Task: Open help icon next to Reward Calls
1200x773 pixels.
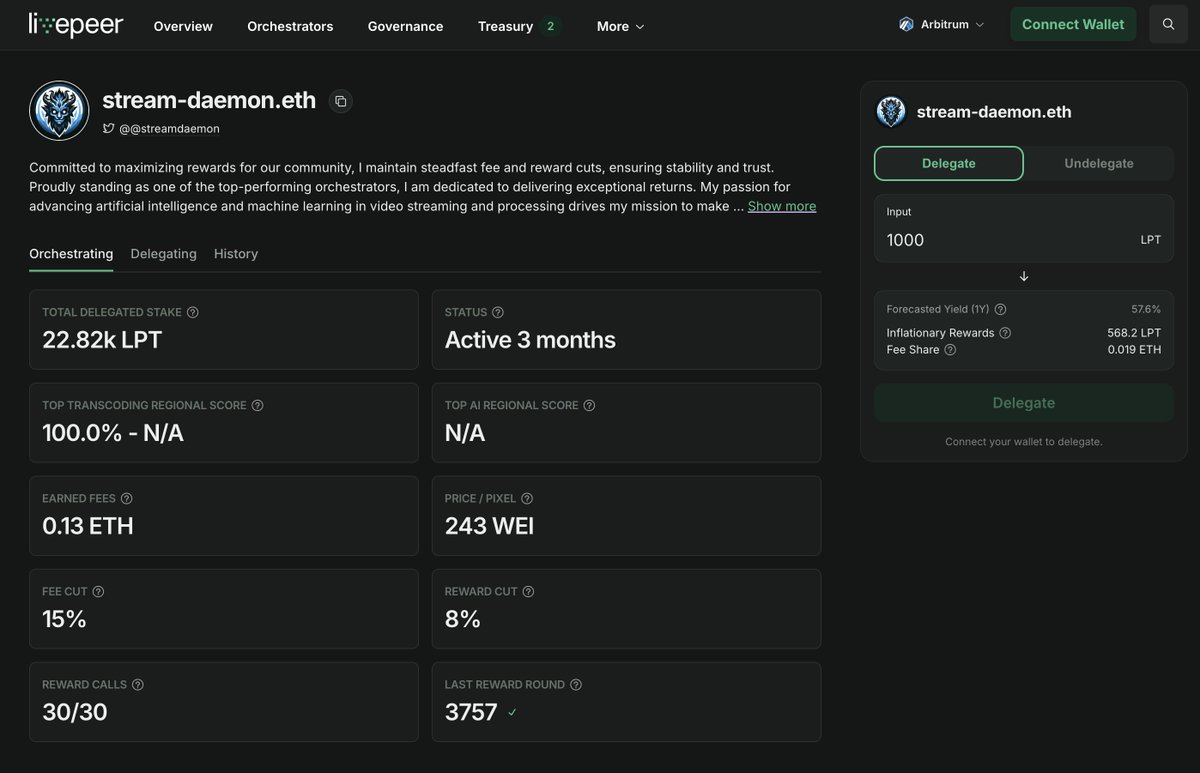Action: pyautogui.click(x=138, y=684)
